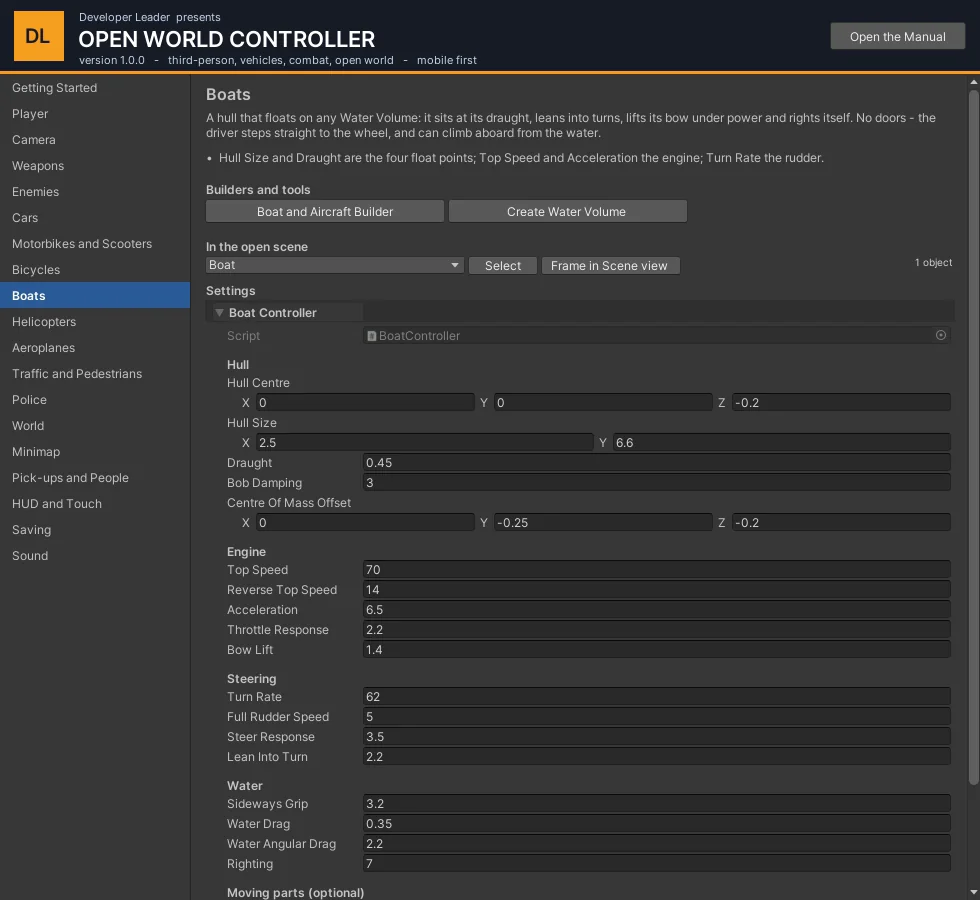
Task: Edit the Throttle Response field
Action: (656, 629)
